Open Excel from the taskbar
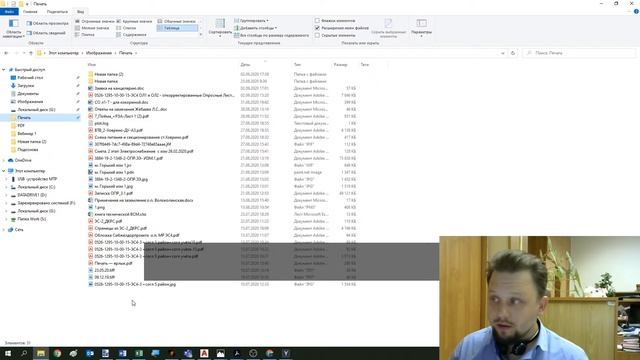This screenshot has width=640, height=360. click(139, 353)
